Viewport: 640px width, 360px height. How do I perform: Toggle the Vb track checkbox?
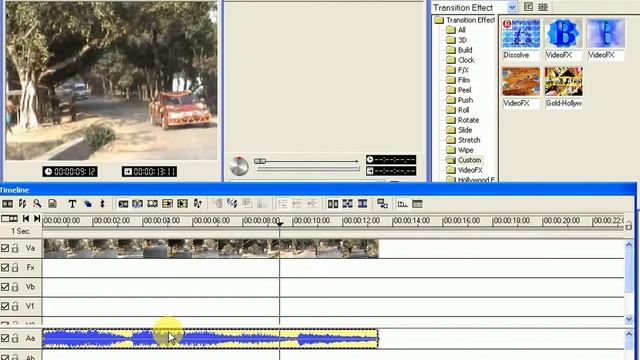(x=5, y=287)
